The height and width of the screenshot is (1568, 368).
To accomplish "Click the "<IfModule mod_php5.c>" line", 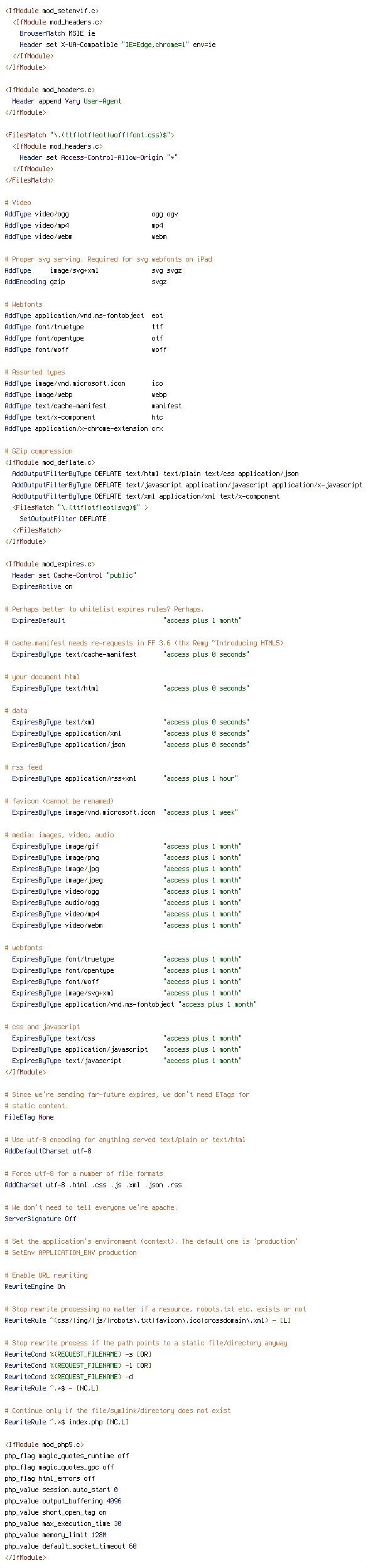I will 44,1444.
